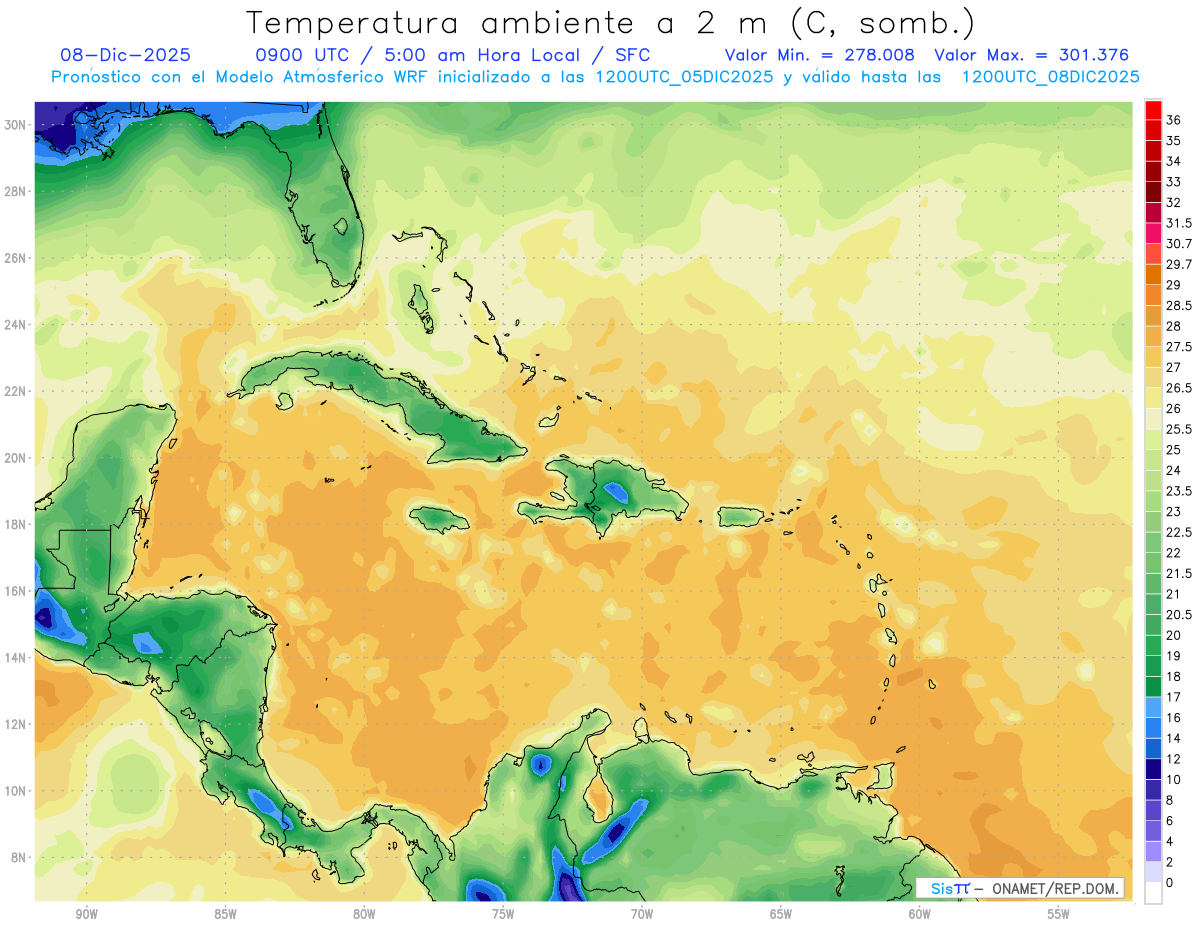Click the "36" value on the color scale

coord(1173,120)
